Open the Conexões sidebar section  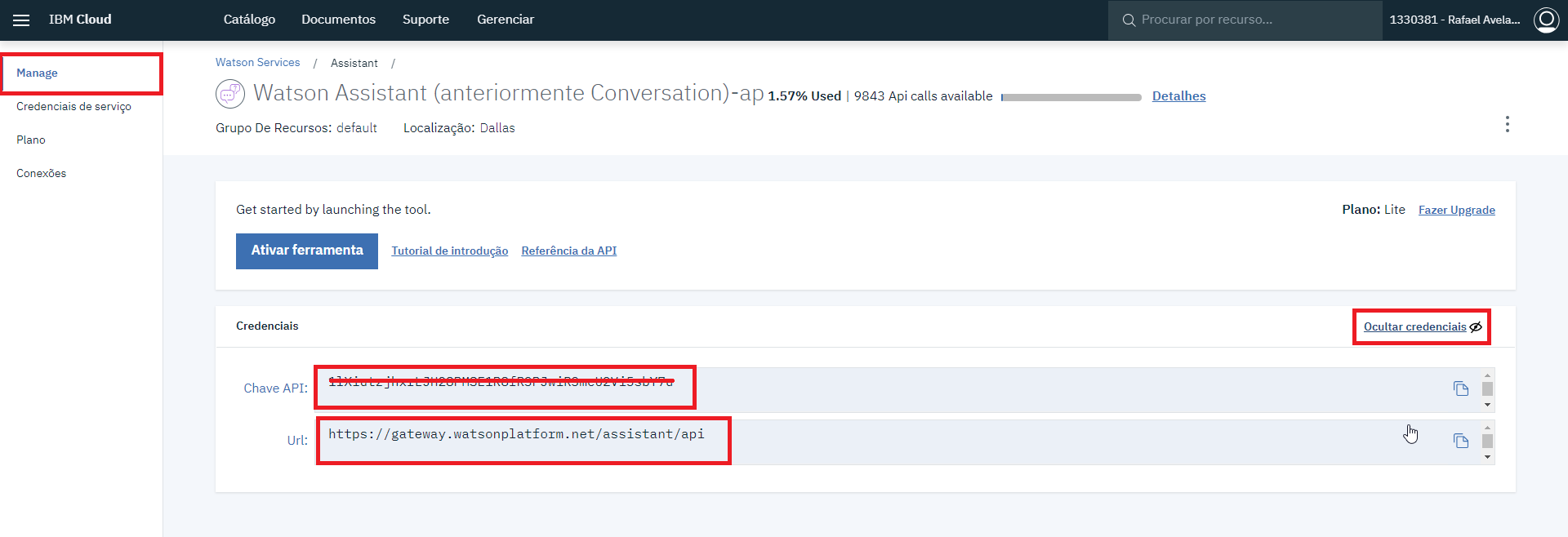41,174
